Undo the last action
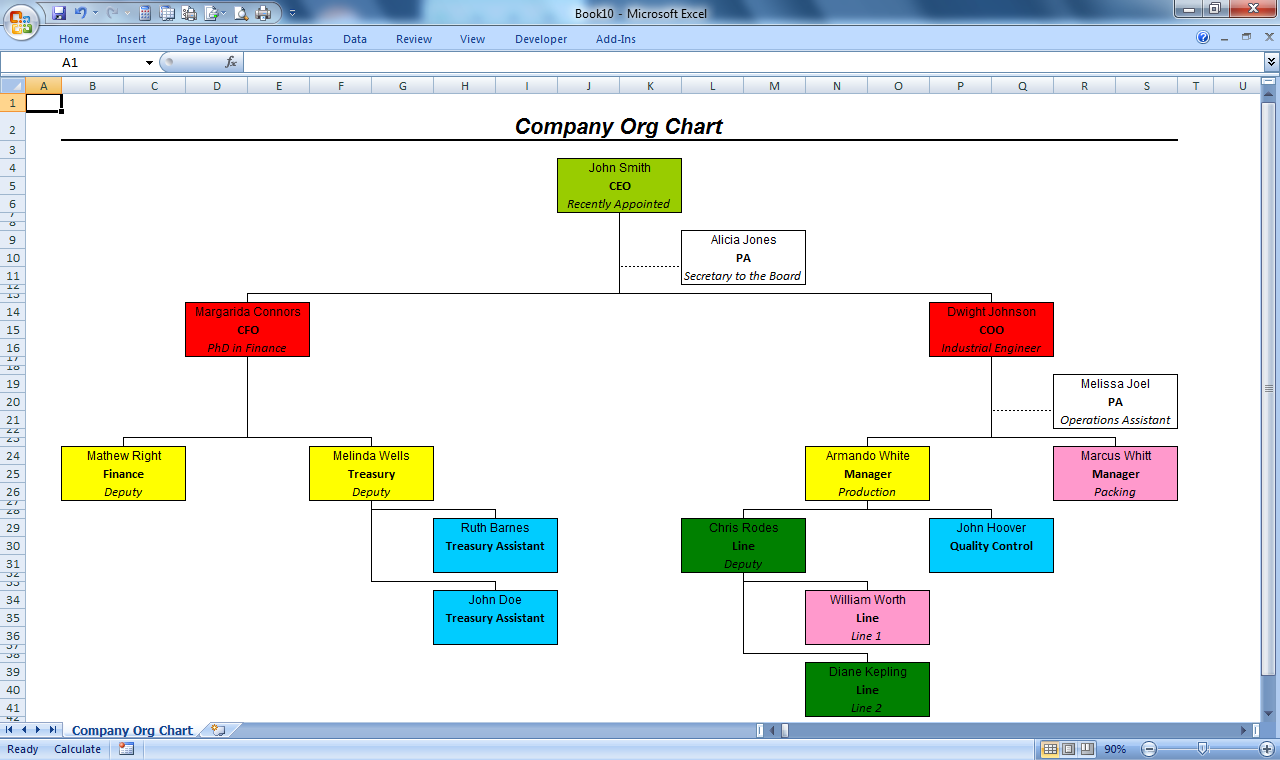Image resolution: width=1280 pixels, height=760 pixels. tap(81, 13)
